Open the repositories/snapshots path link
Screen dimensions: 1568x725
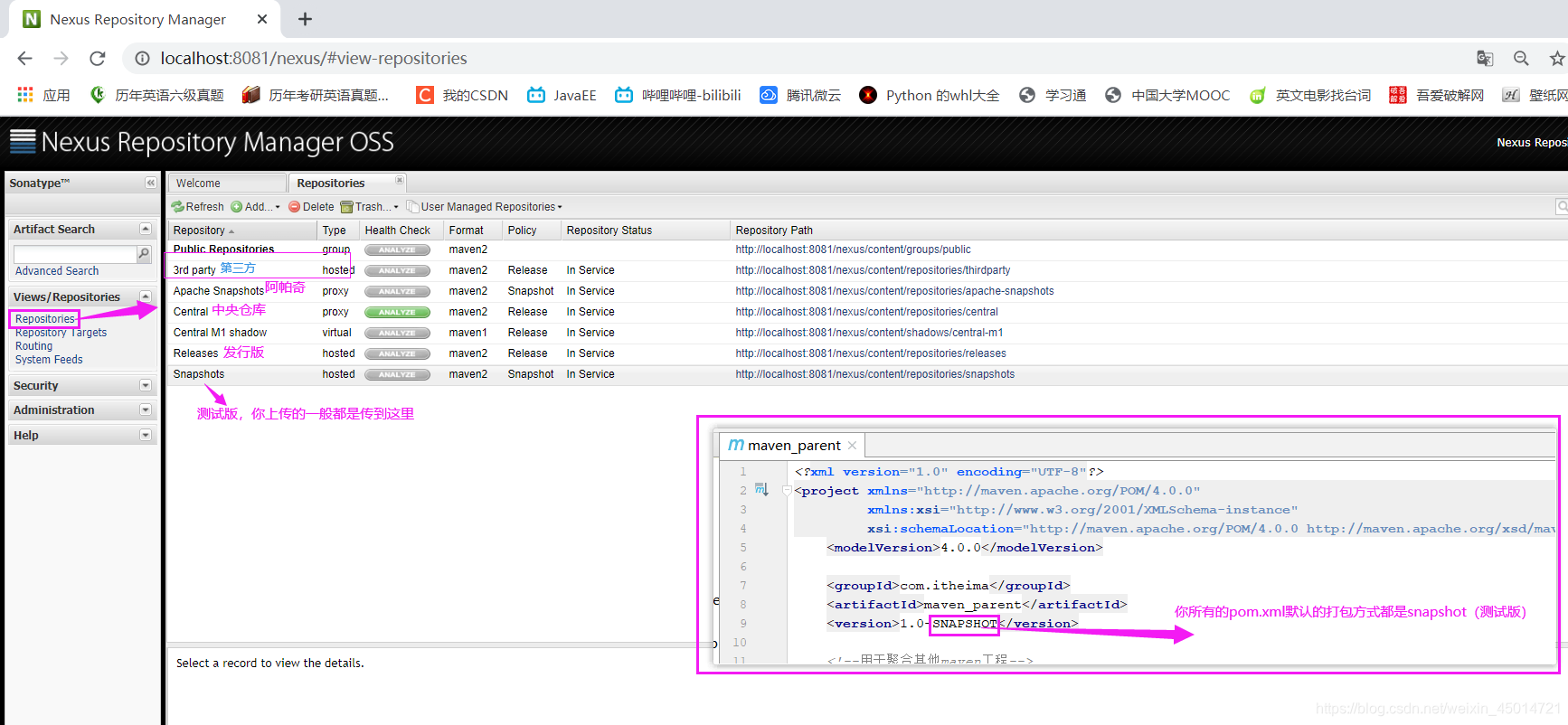pos(874,374)
